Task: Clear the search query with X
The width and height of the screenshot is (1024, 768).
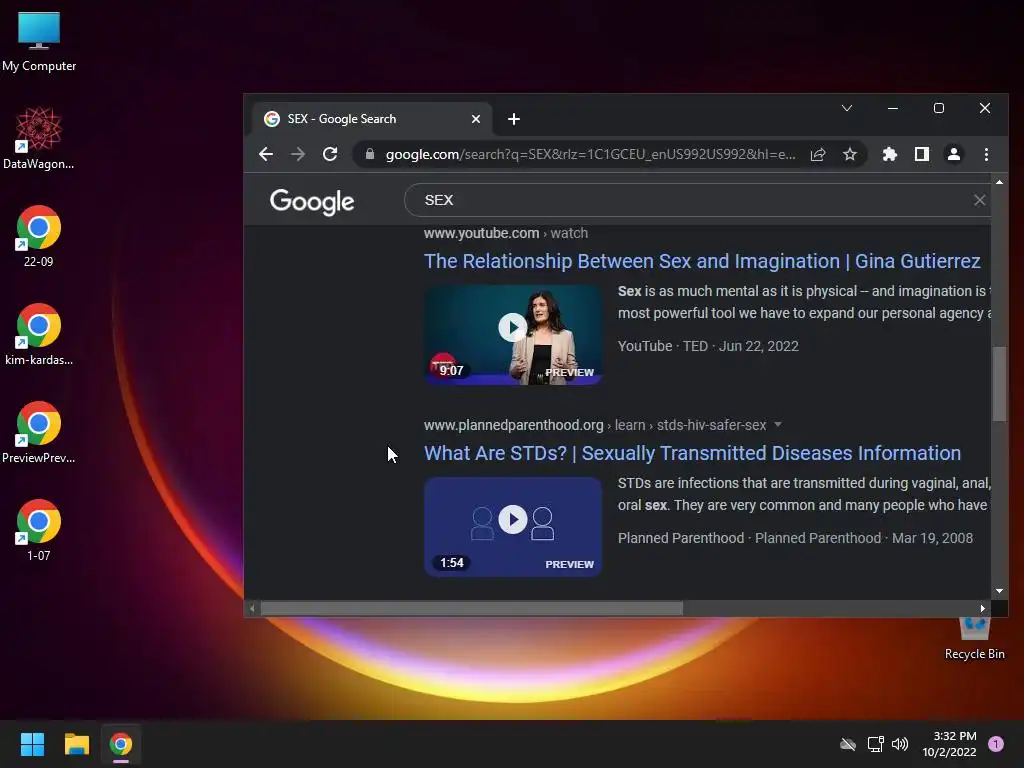Action: [x=979, y=200]
